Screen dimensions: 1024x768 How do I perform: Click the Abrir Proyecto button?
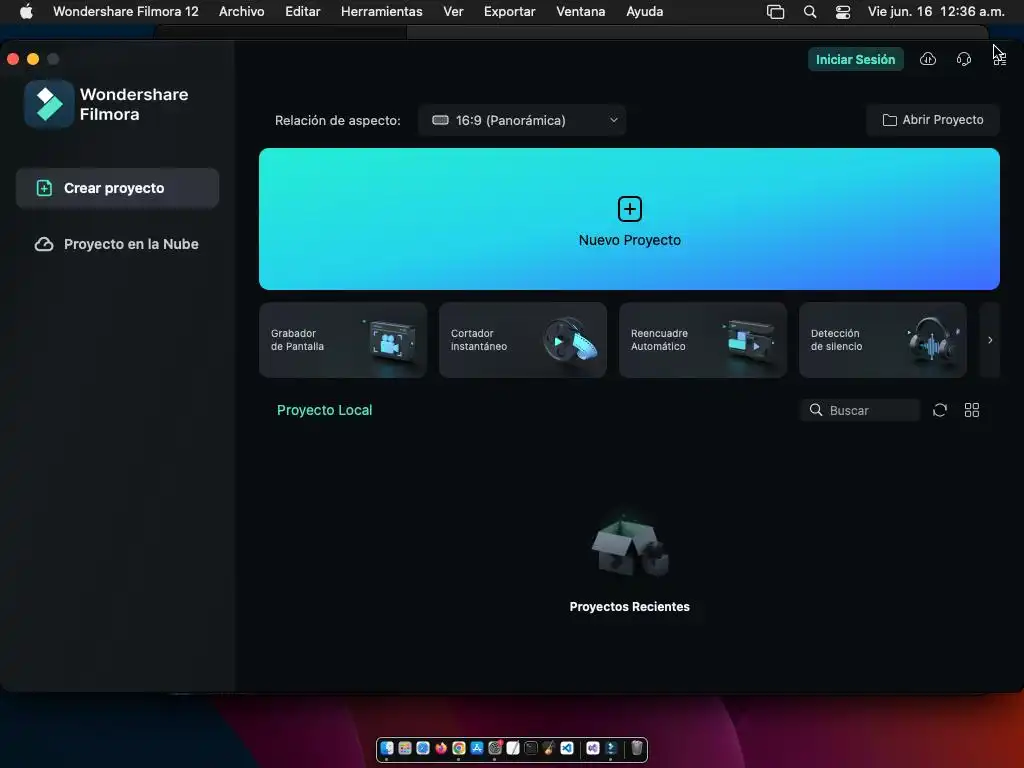(933, 120)
